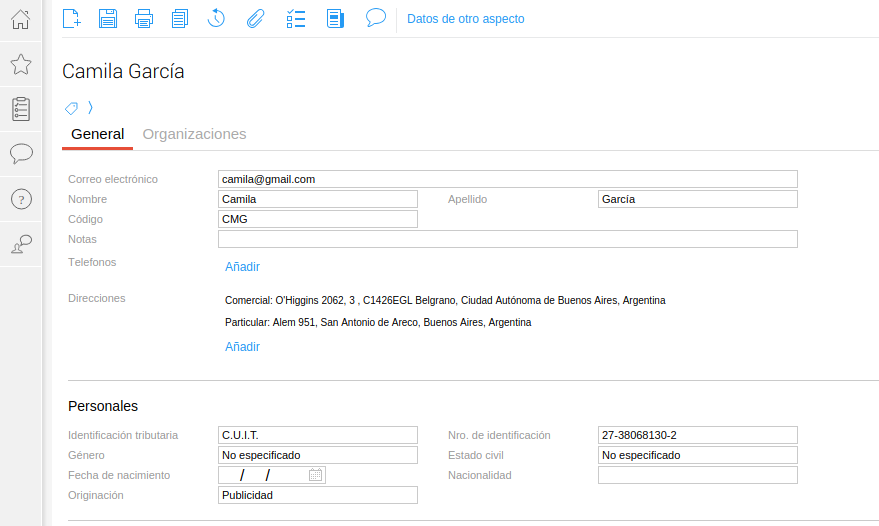Open comments speech bubble in toolbar

coord(376,18)
